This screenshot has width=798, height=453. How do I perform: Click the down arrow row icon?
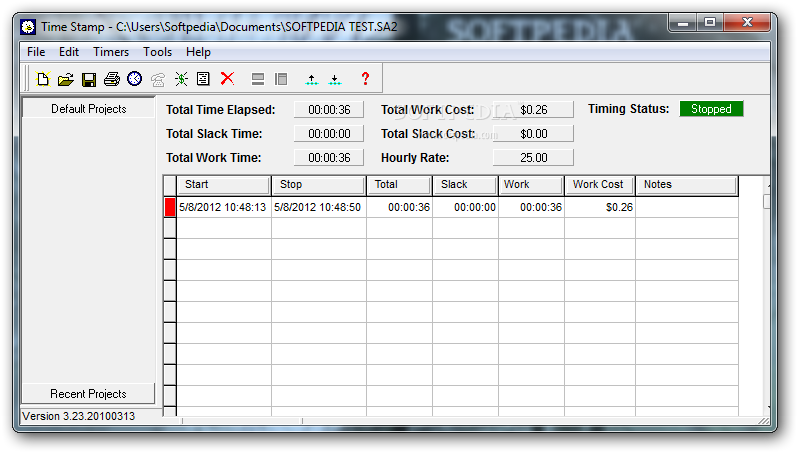(335, 79)
